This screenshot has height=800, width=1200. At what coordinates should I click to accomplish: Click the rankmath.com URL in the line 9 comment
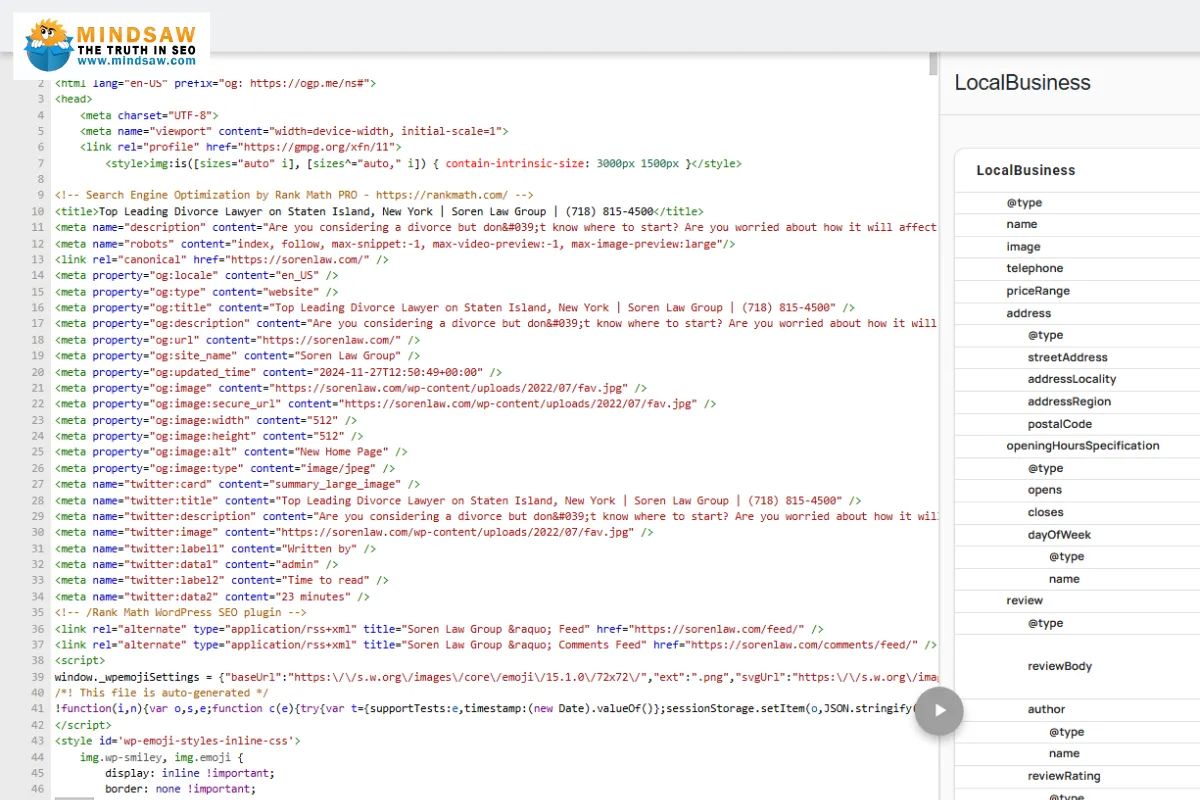point(444,196)
